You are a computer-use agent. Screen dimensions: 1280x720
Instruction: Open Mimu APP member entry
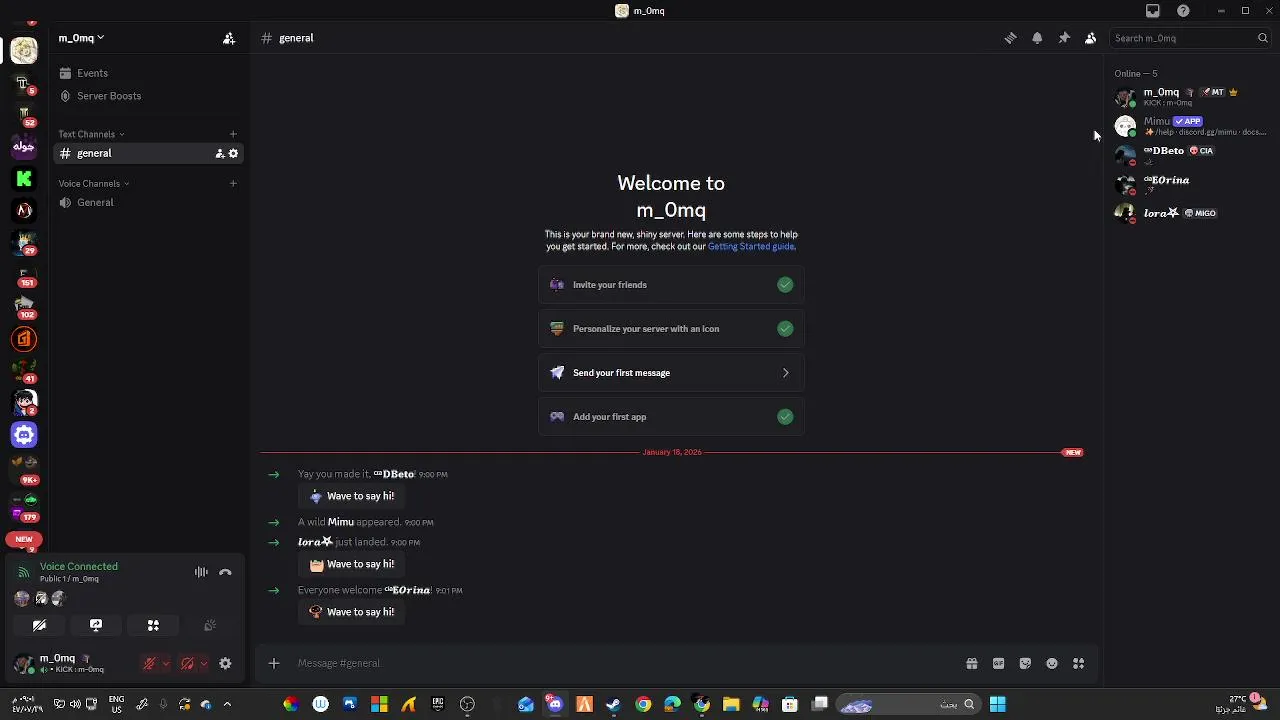[1191, 126]
